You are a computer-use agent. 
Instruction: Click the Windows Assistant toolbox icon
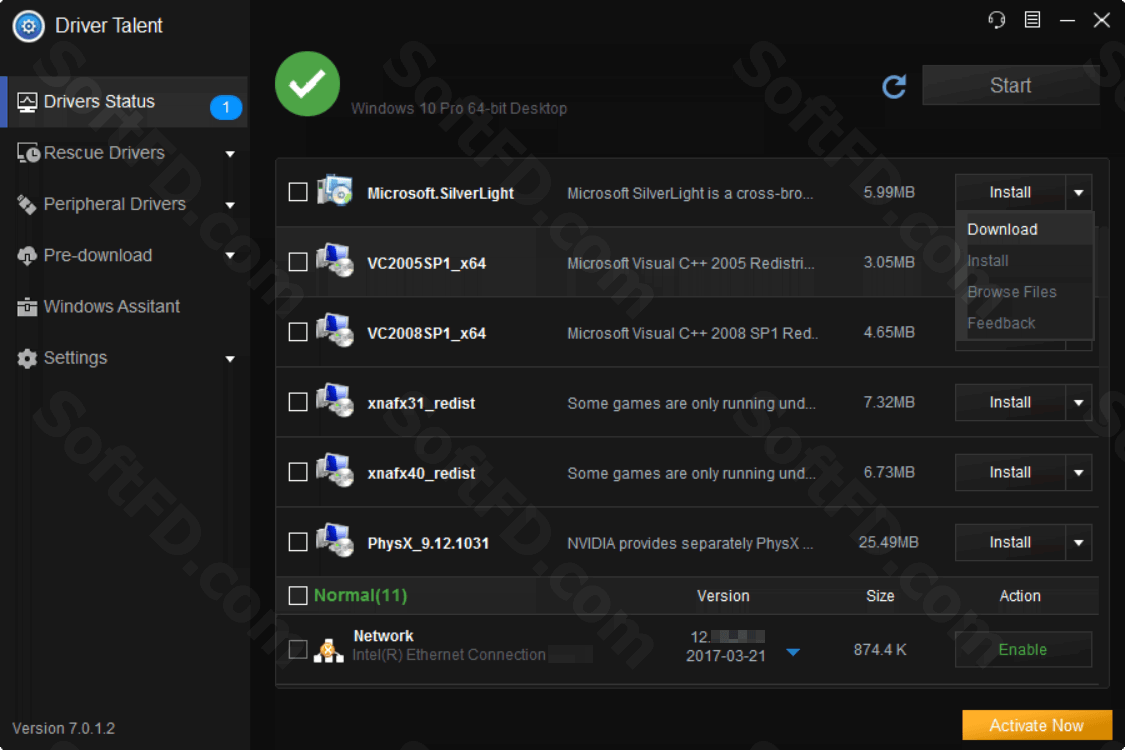(x=27, y=307)
